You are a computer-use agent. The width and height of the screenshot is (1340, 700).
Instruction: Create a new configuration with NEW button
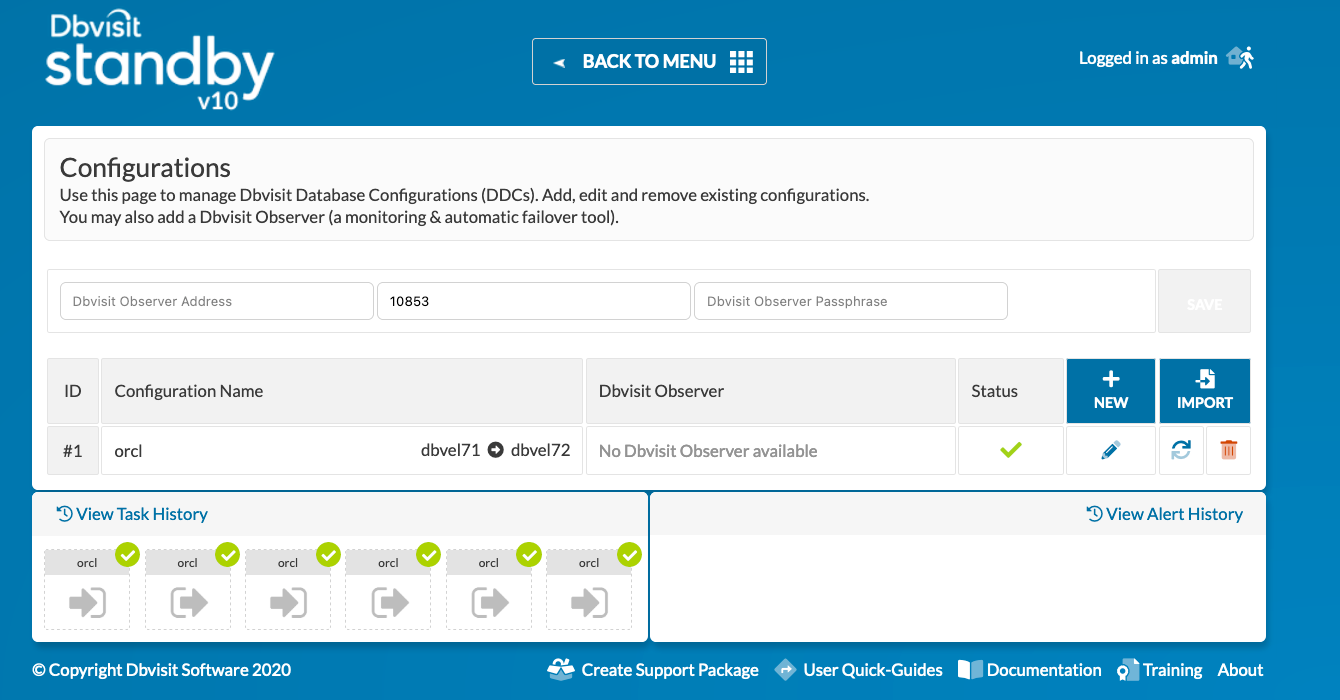pos(1110,391)
